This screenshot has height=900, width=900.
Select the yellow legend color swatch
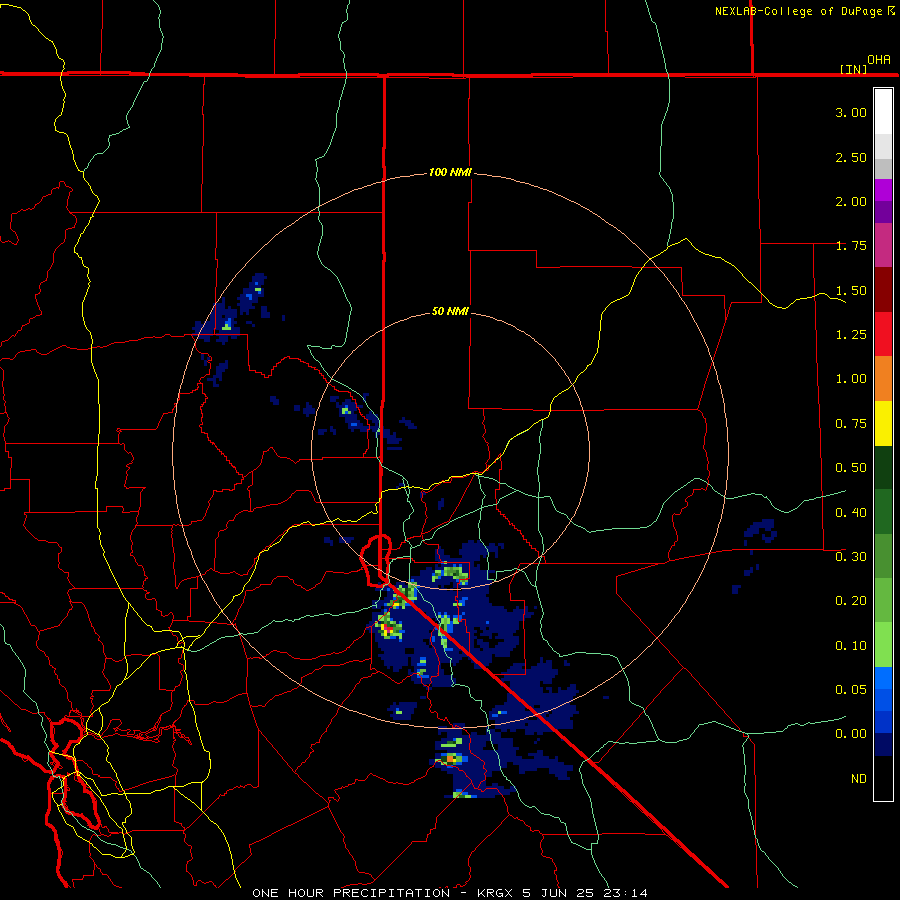coord(883,423)
